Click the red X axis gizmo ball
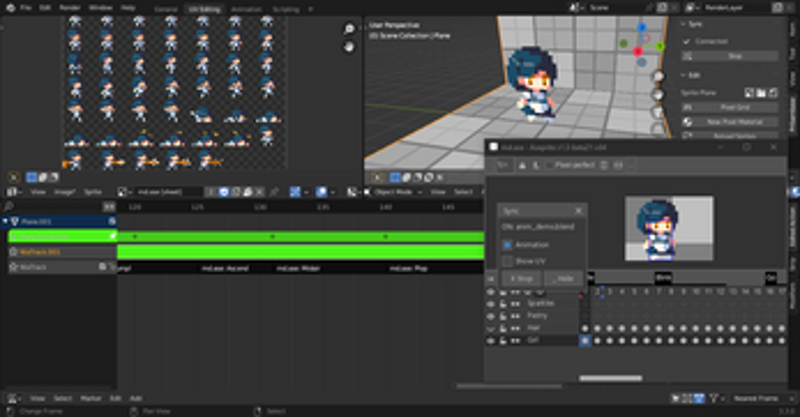The image size is (800, 417). [x=637, y=51]
